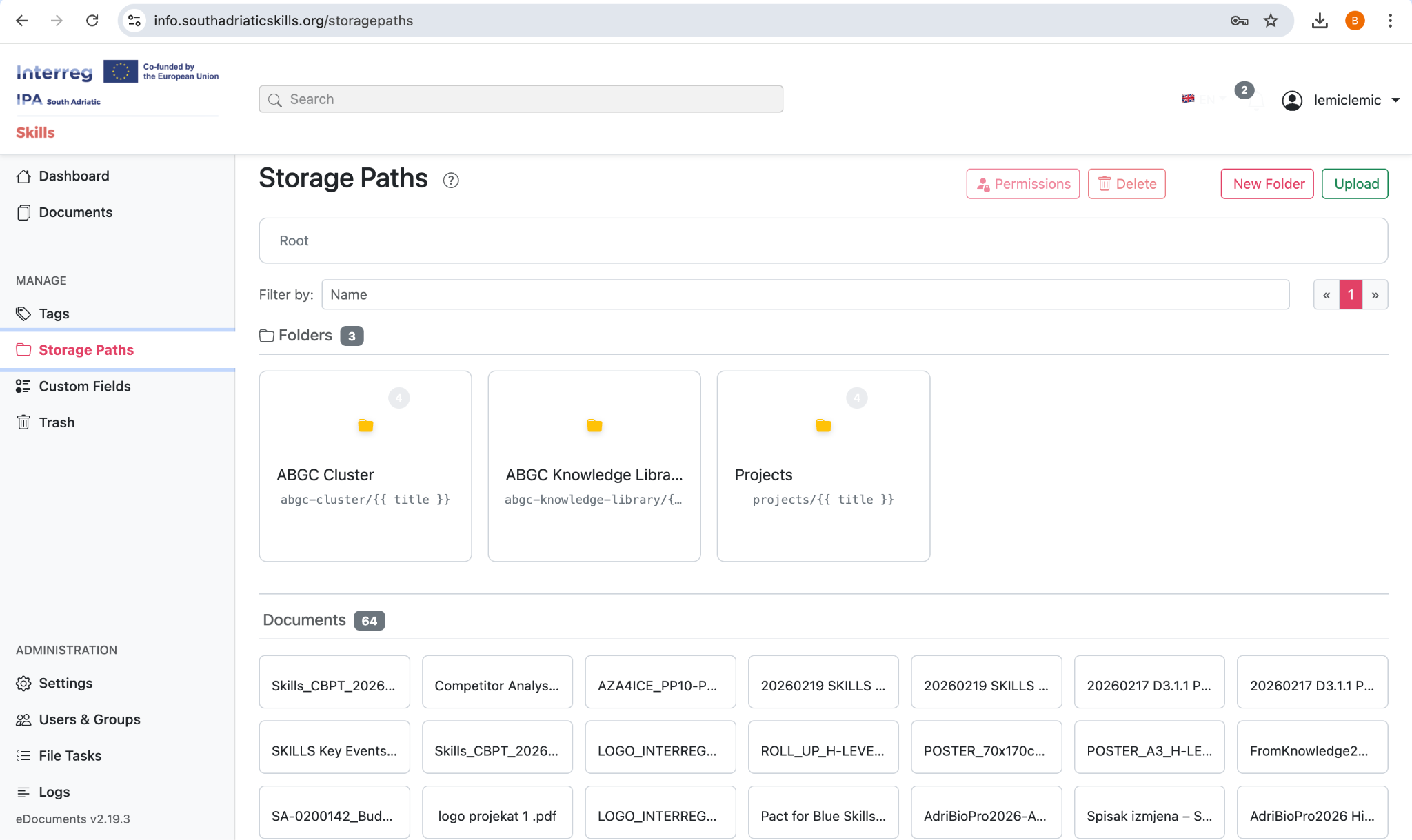
Task: Navigate to Root breadcrumb
Action: coord(294,240)
